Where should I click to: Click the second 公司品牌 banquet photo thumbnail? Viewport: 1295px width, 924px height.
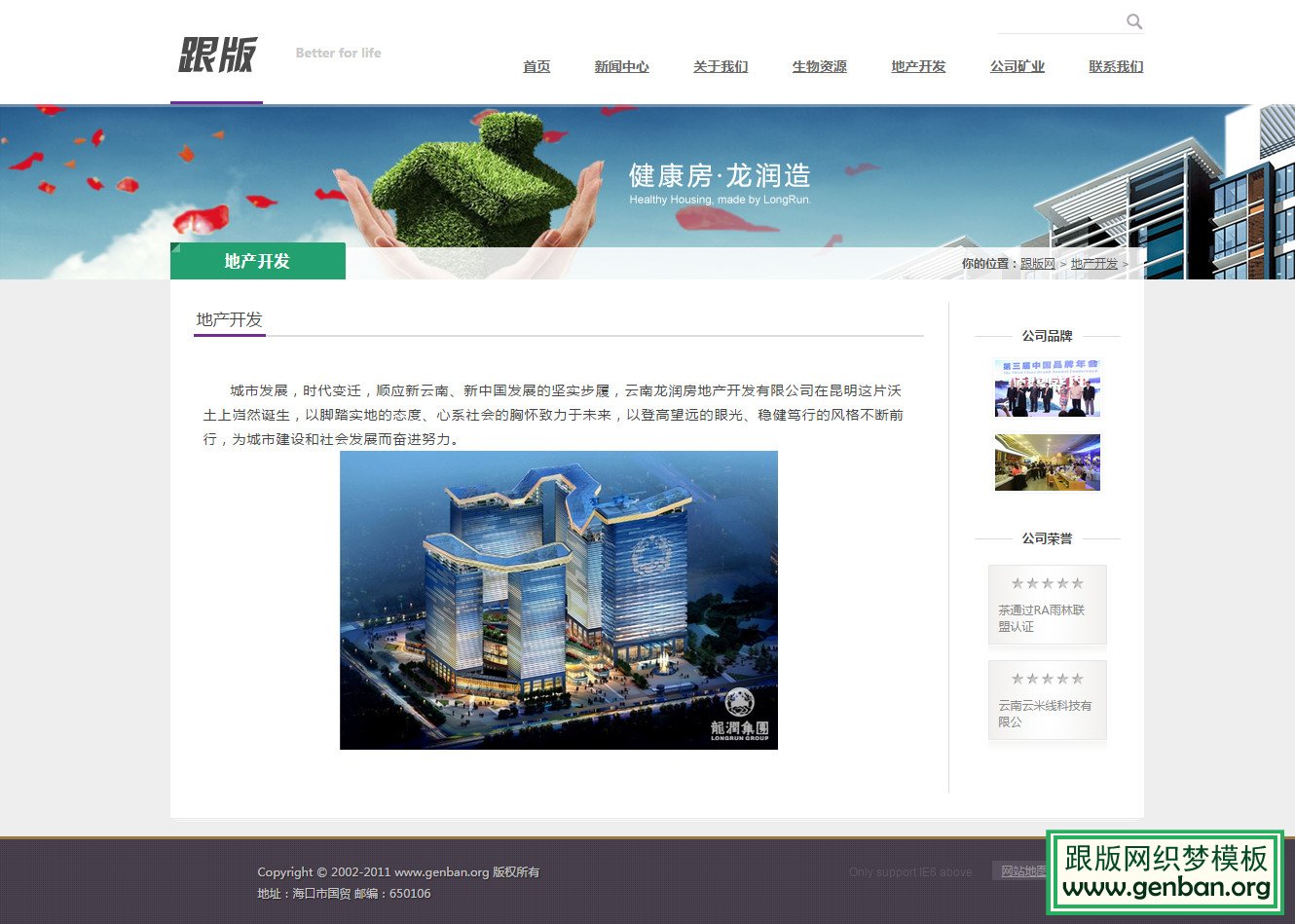[1047, 462]
